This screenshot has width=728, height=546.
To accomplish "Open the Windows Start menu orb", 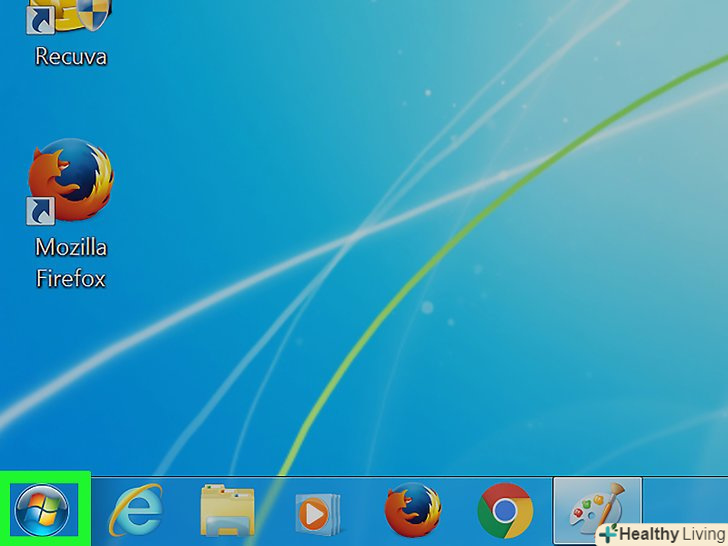I will click(42, 511).
